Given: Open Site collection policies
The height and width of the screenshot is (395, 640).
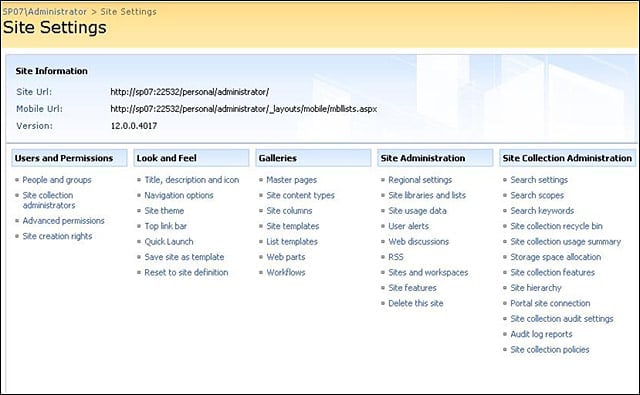Looking at the screenshot, I should [550, 350].
